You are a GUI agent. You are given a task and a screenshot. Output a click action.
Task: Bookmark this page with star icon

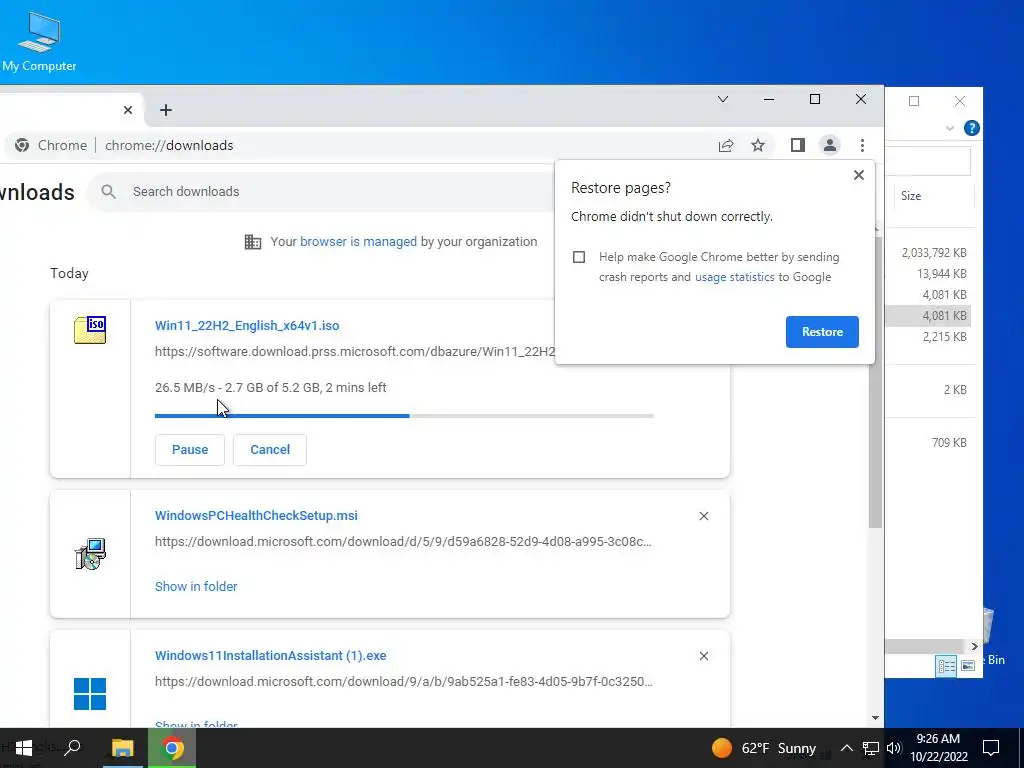tap(758, 145)
